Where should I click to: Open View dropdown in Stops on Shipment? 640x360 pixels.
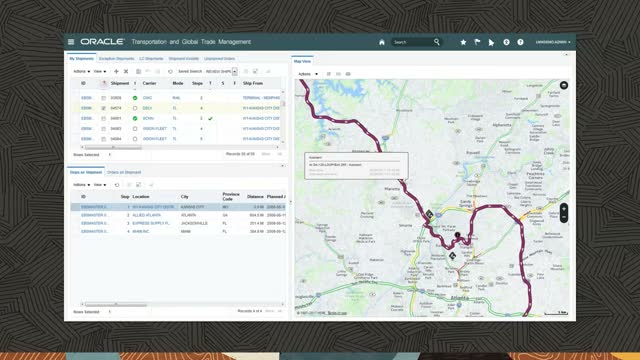[100, 185]
